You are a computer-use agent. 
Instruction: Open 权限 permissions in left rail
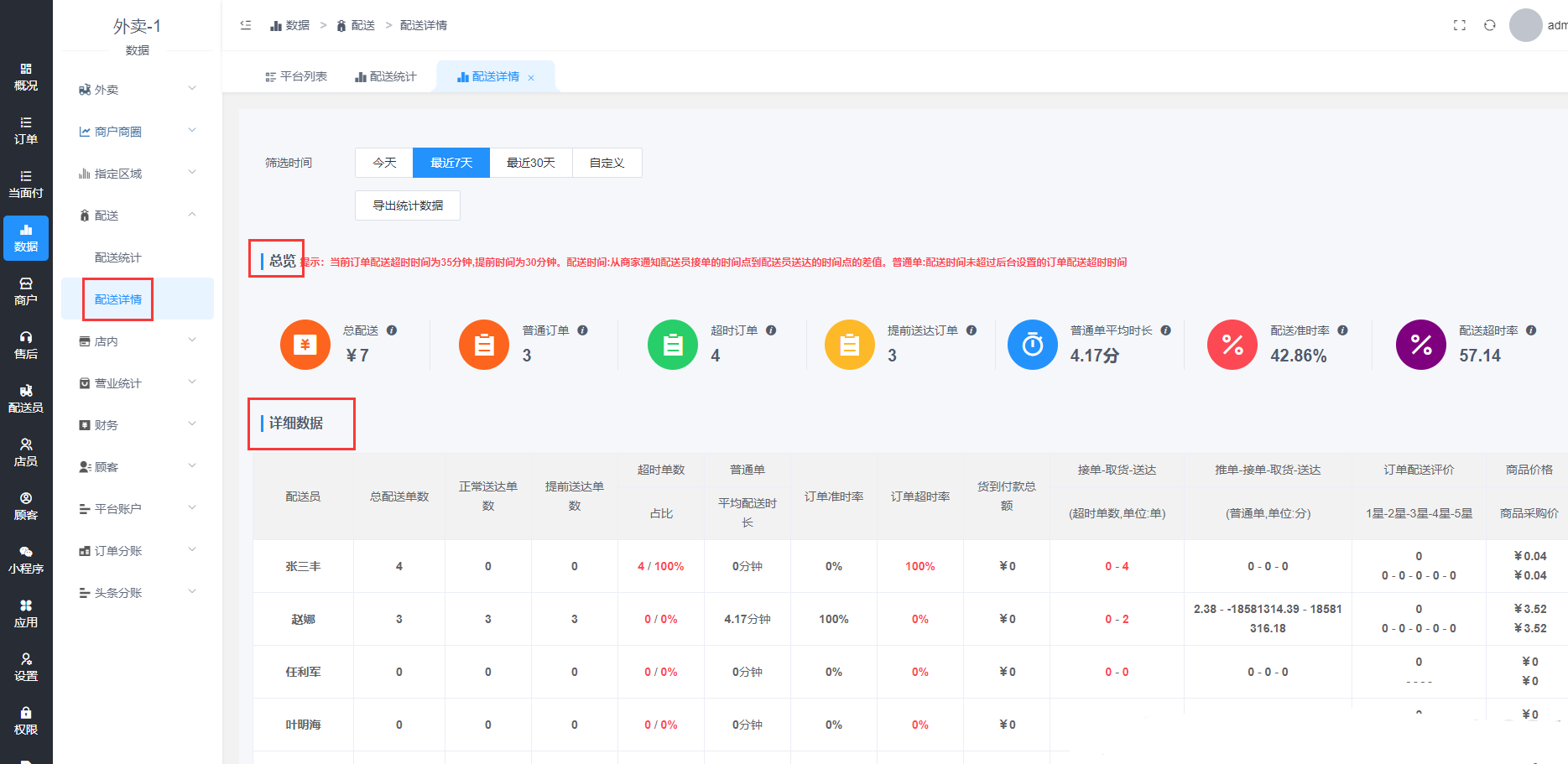pos(26,721)
